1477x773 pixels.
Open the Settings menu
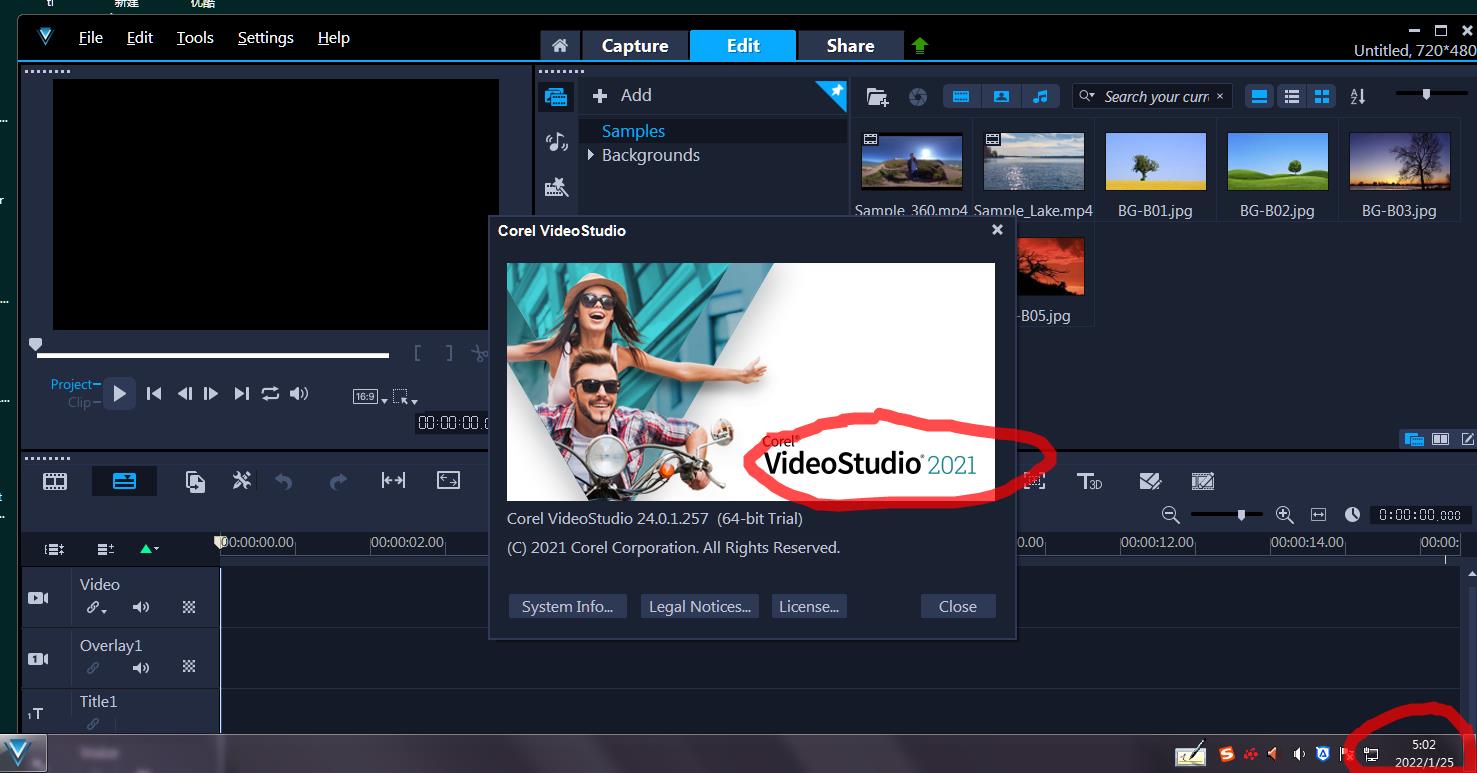266,38
